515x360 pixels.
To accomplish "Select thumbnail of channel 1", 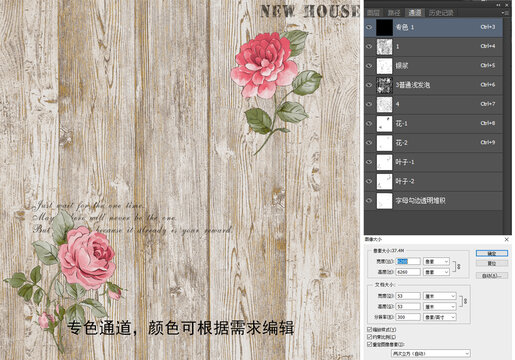I will point(384,47).
